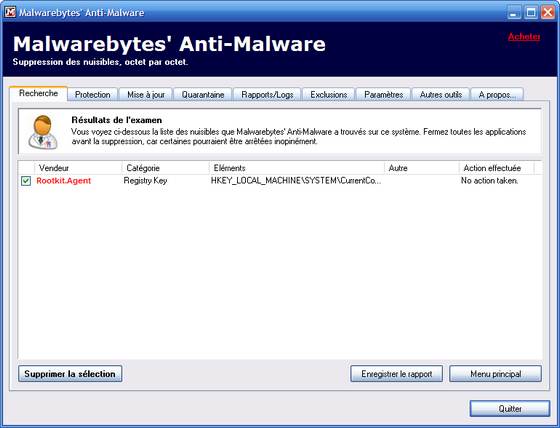This screenshot has height=428, width=560.
Task: Click Enregistrer le rapport button
Action: point(396,374)
